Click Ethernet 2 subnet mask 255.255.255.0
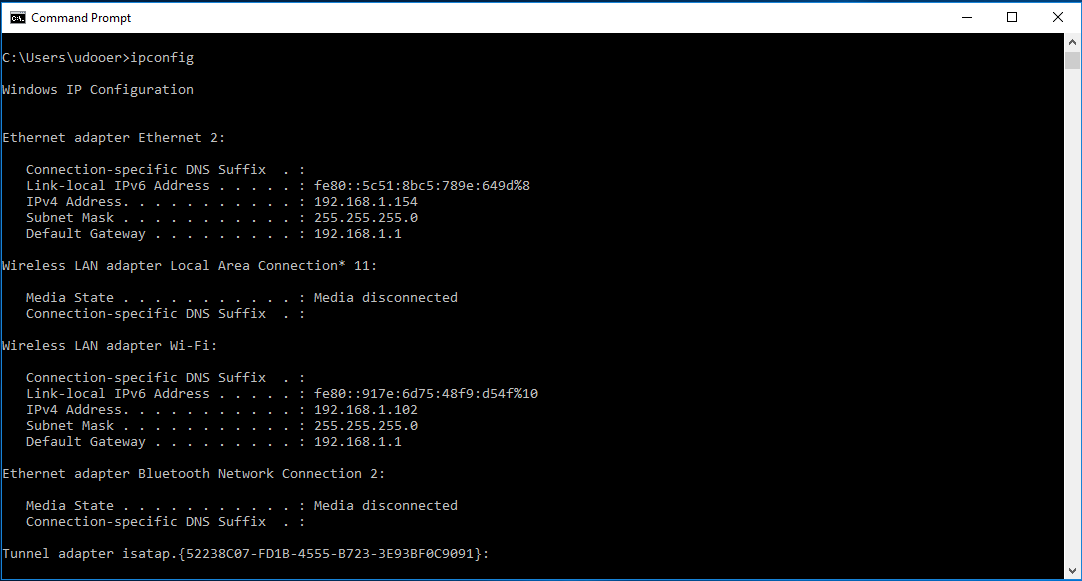Viewport: 1082px width, 581px height. click(366, 217)
